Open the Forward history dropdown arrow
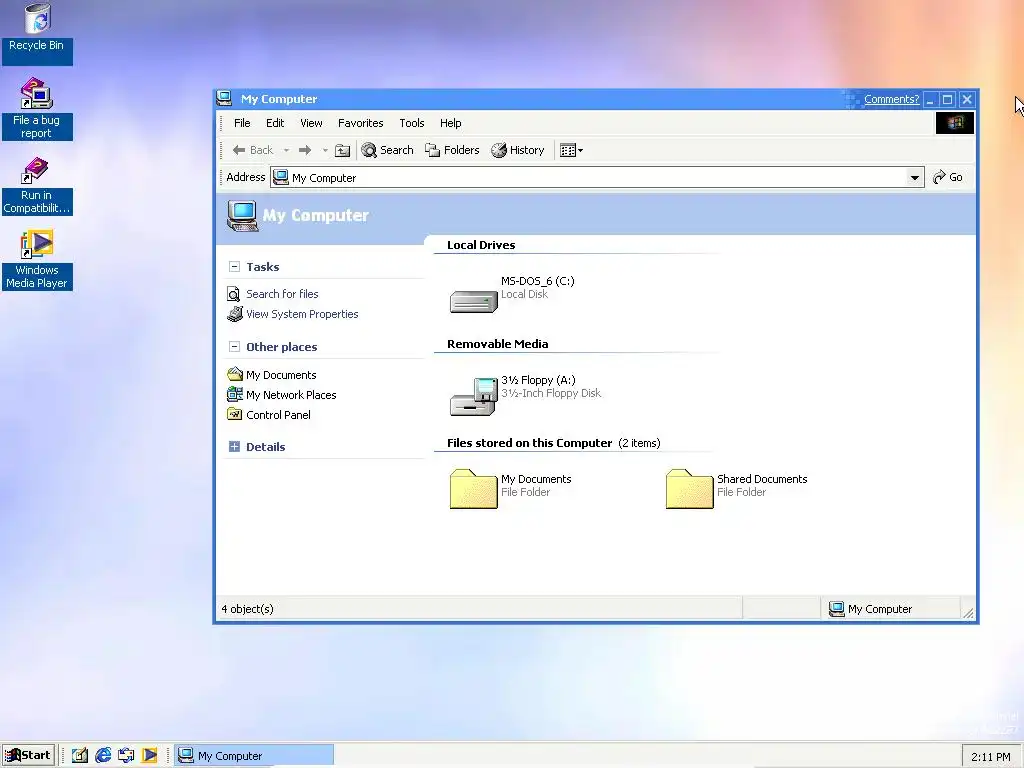The image size is (1024, 768). click(325, 150)
